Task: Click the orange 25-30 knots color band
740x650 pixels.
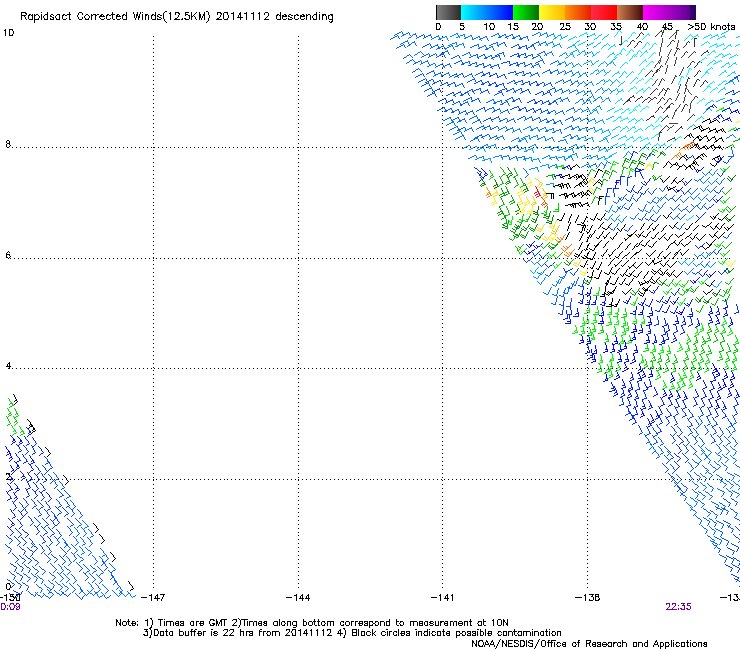Action: coord(578,12)
